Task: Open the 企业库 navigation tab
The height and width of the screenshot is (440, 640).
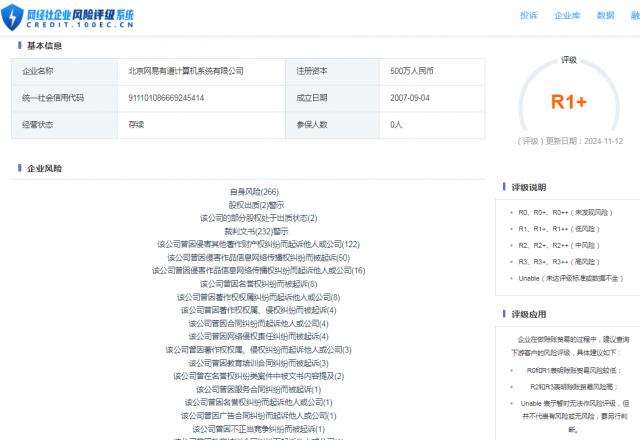Action: 567,16
